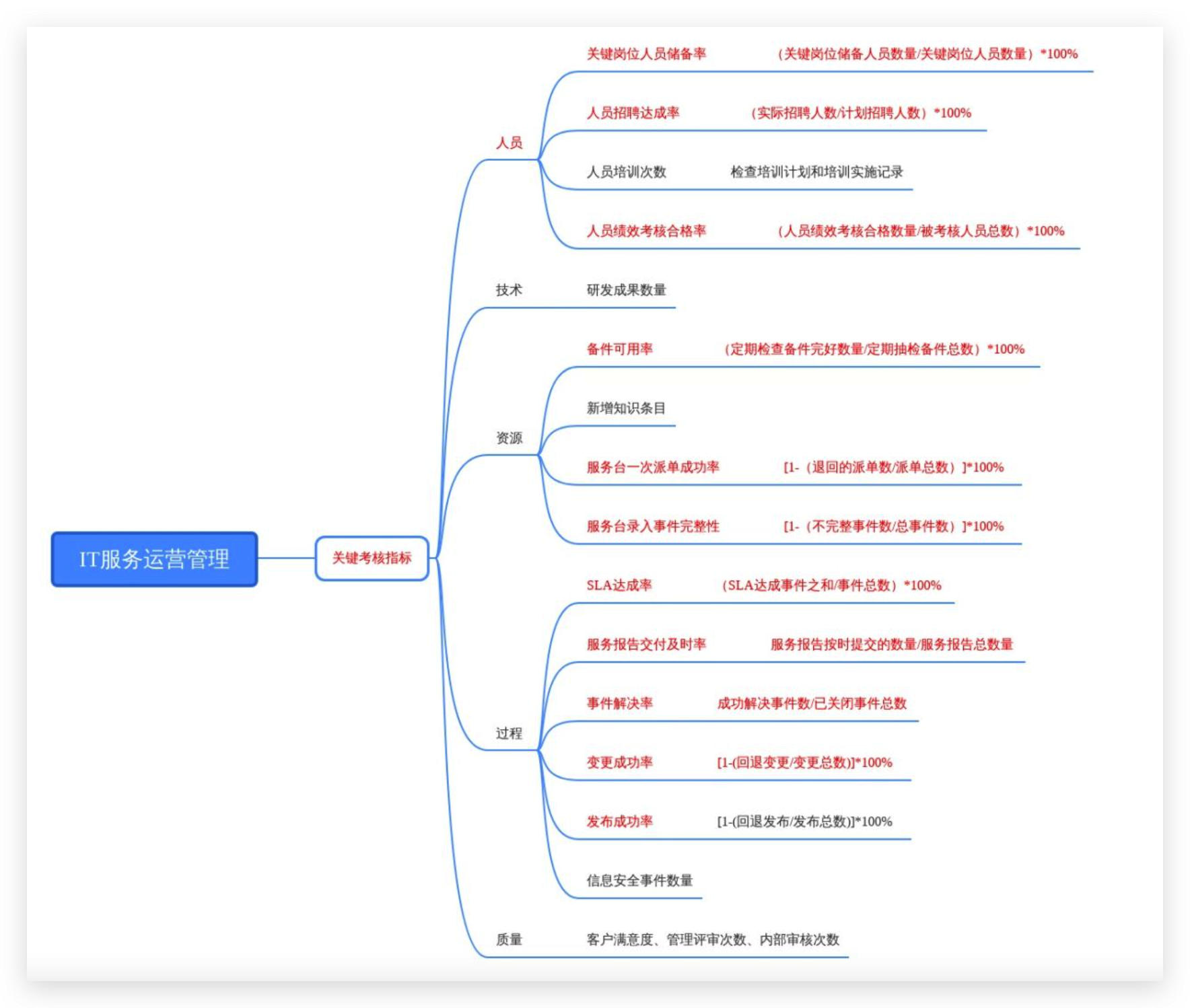Select the formula [1-(回退变更/变更总数)]*100%
This screenshot has height=1008, width=1190.
pos(804,763)
